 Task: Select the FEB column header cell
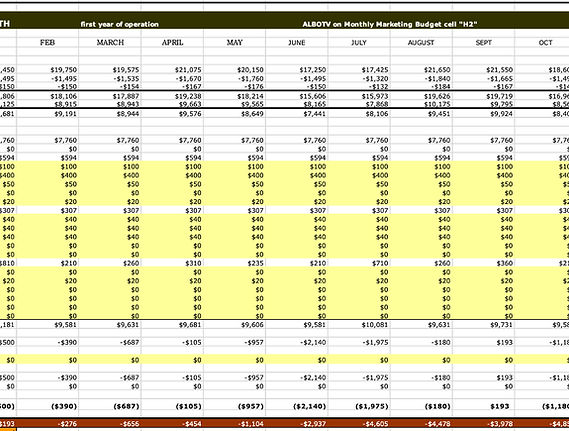(x=48, y=42)
